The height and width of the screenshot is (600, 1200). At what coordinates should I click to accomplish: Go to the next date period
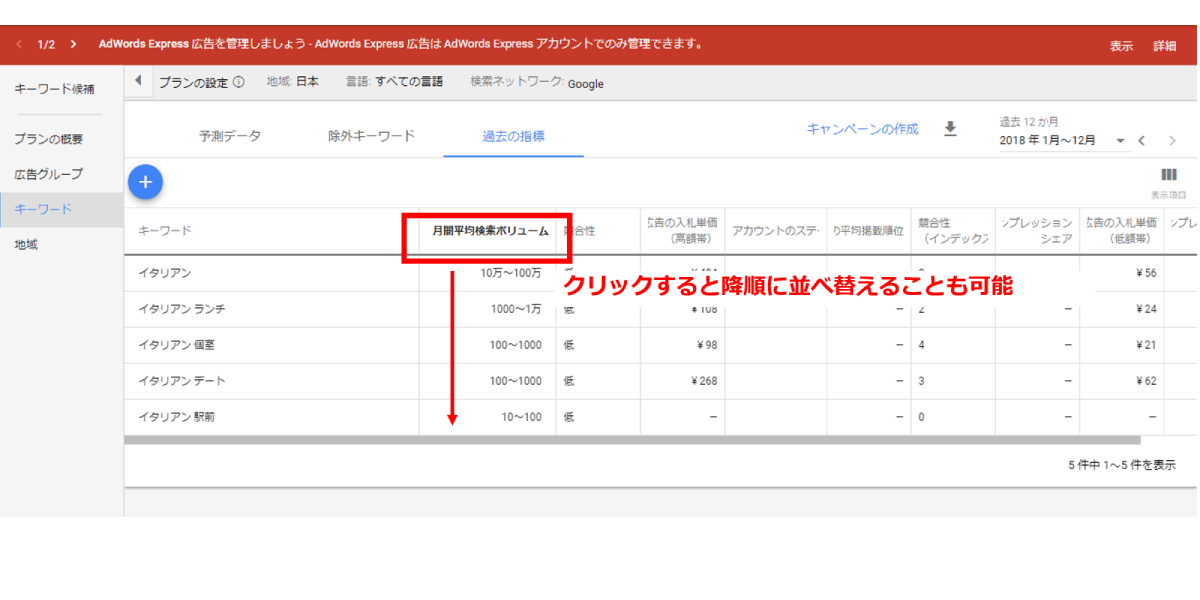tap(1171, 141)
